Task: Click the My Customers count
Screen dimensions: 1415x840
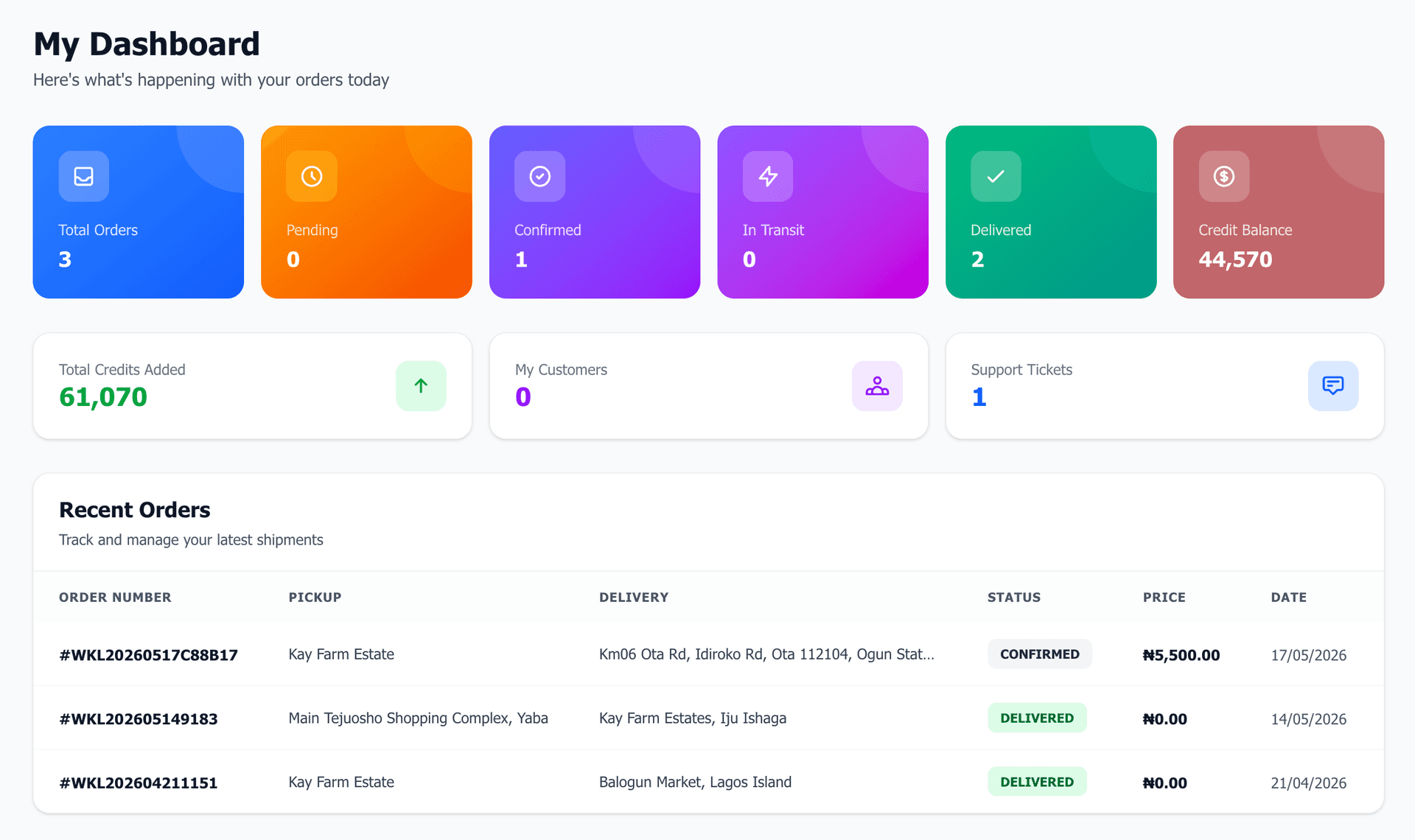Action: click(x=523, y=397)
